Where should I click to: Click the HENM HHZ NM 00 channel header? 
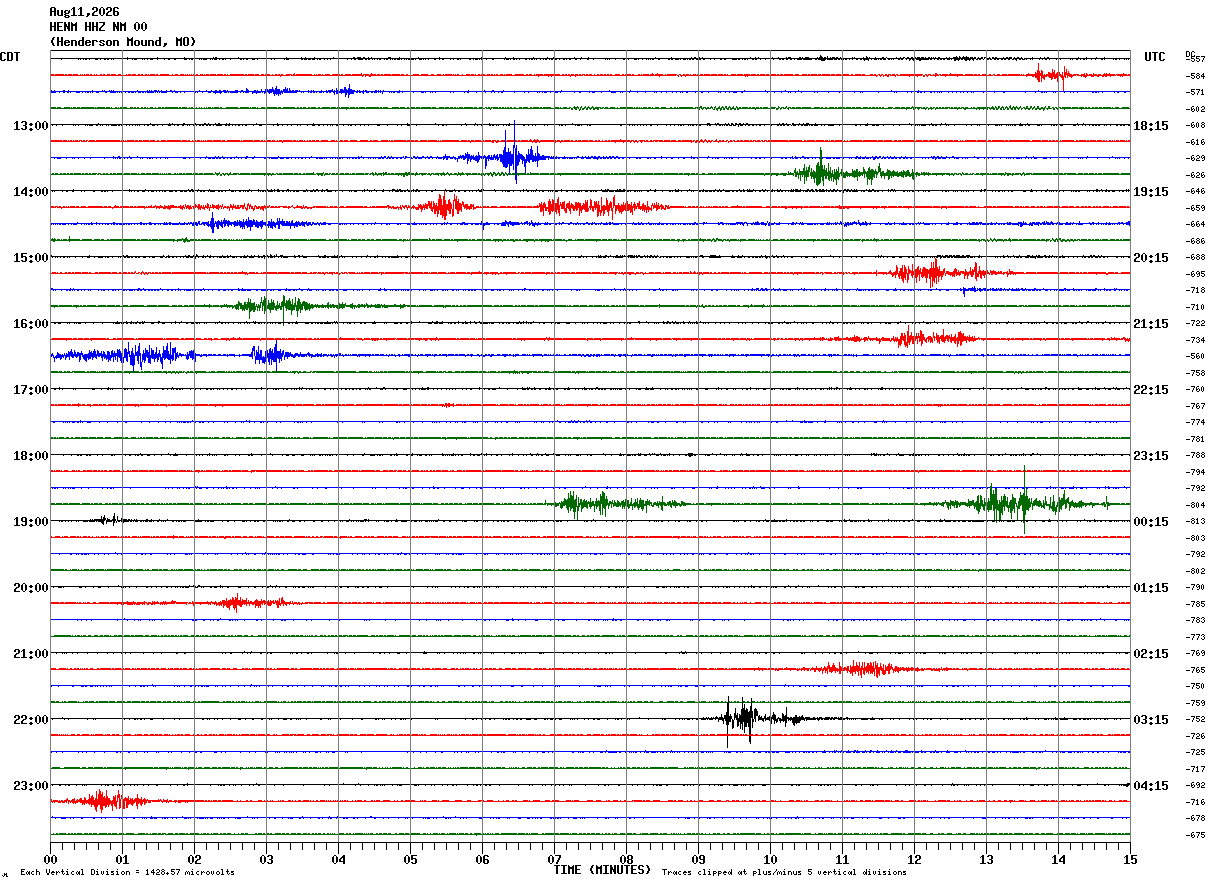coord(98,27)
